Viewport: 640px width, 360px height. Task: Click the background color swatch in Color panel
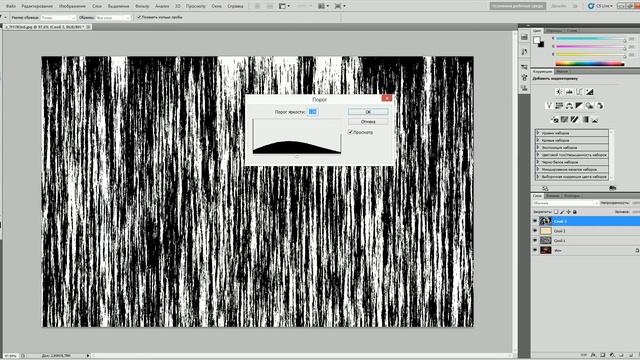click(x=541, y=44)
